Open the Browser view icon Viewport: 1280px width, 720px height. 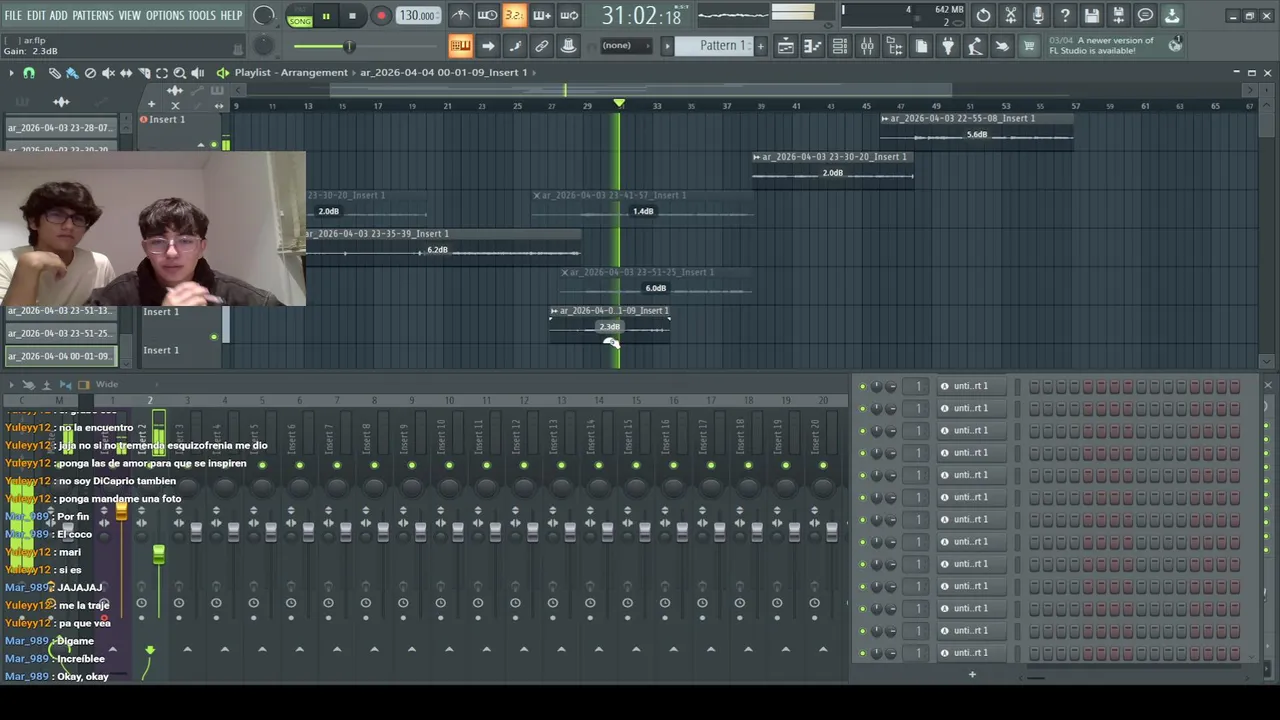(x=894, y=46)
